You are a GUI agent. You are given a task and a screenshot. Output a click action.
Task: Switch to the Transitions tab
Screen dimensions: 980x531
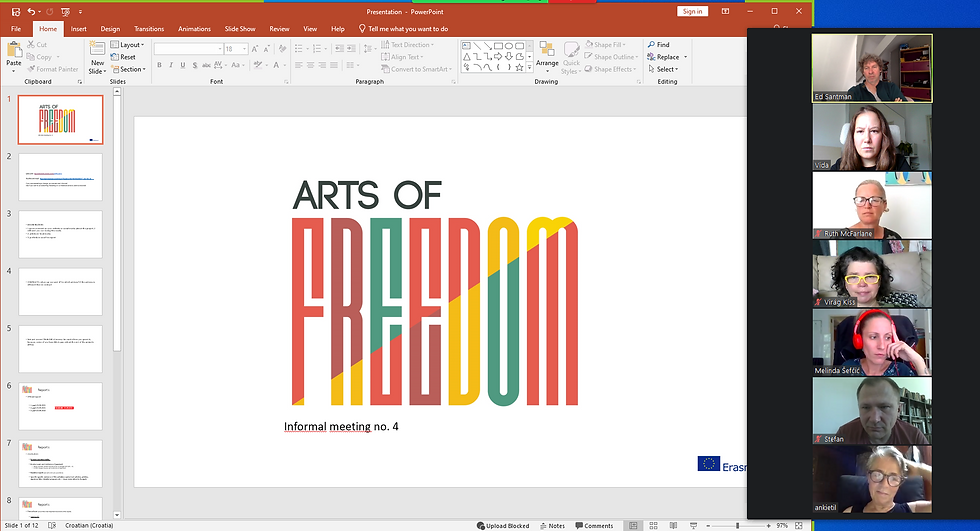click(x=149, y=29)
